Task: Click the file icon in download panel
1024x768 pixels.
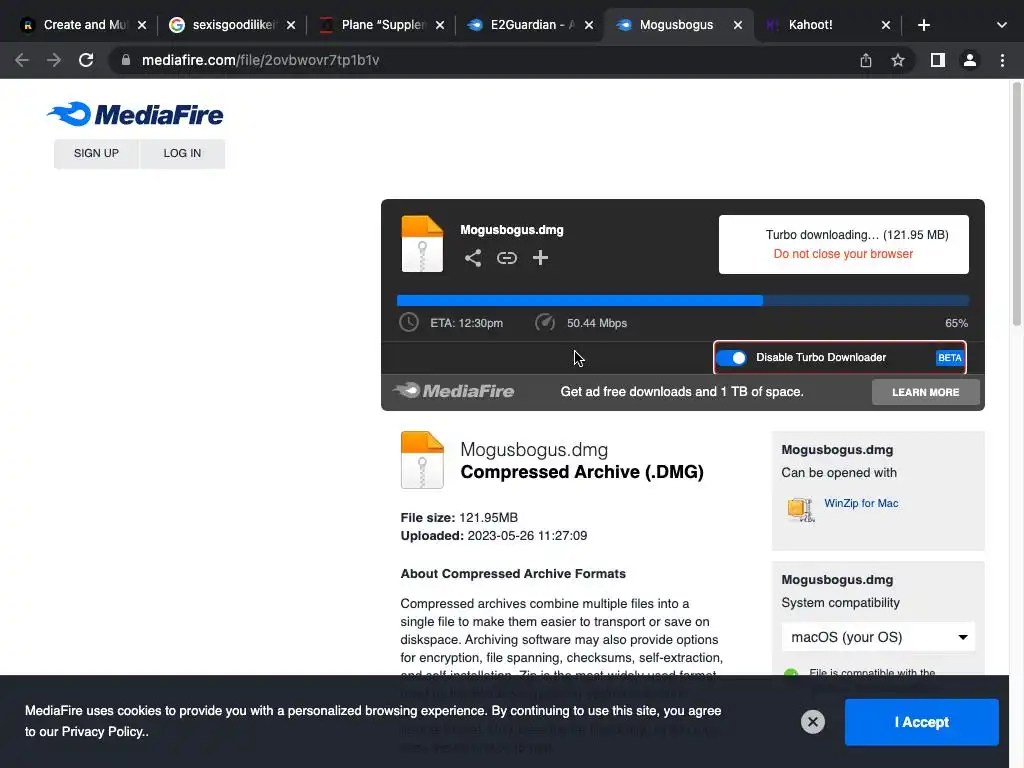Action: 422,244
